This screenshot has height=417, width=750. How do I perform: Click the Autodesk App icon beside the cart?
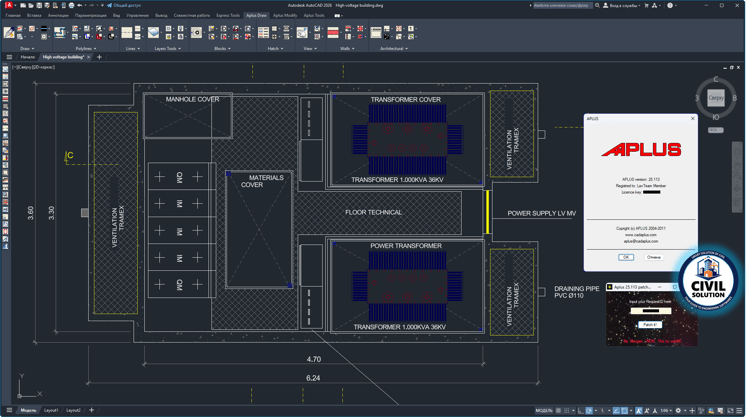tap(655, 5)
